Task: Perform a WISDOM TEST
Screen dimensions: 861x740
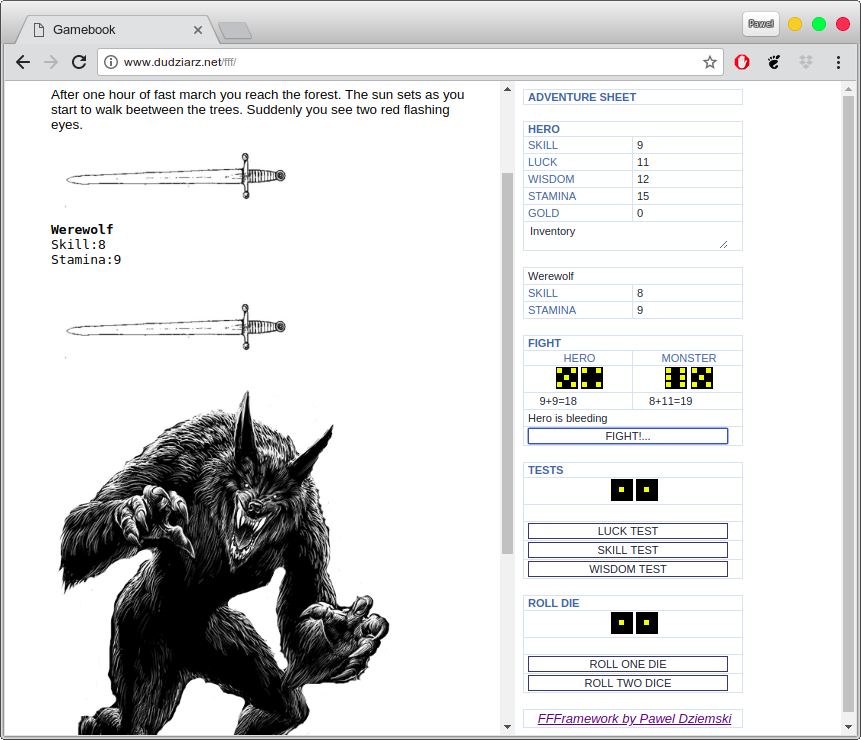Action: 627,569
